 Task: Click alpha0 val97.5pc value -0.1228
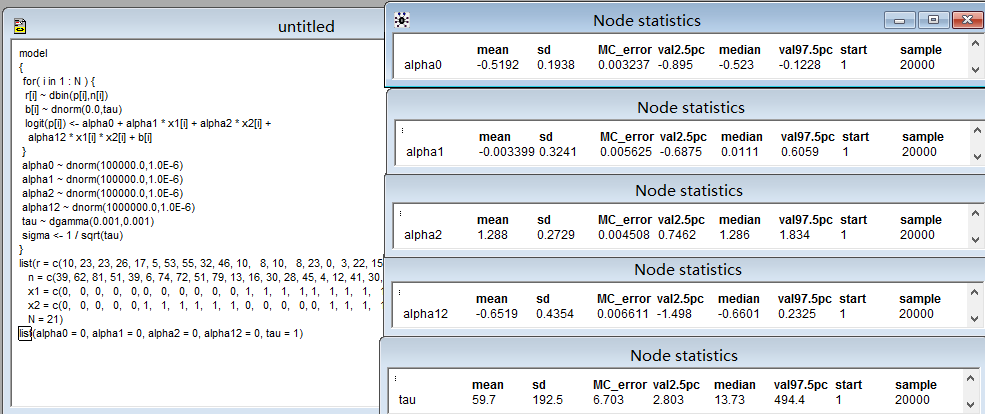[800, 65]
